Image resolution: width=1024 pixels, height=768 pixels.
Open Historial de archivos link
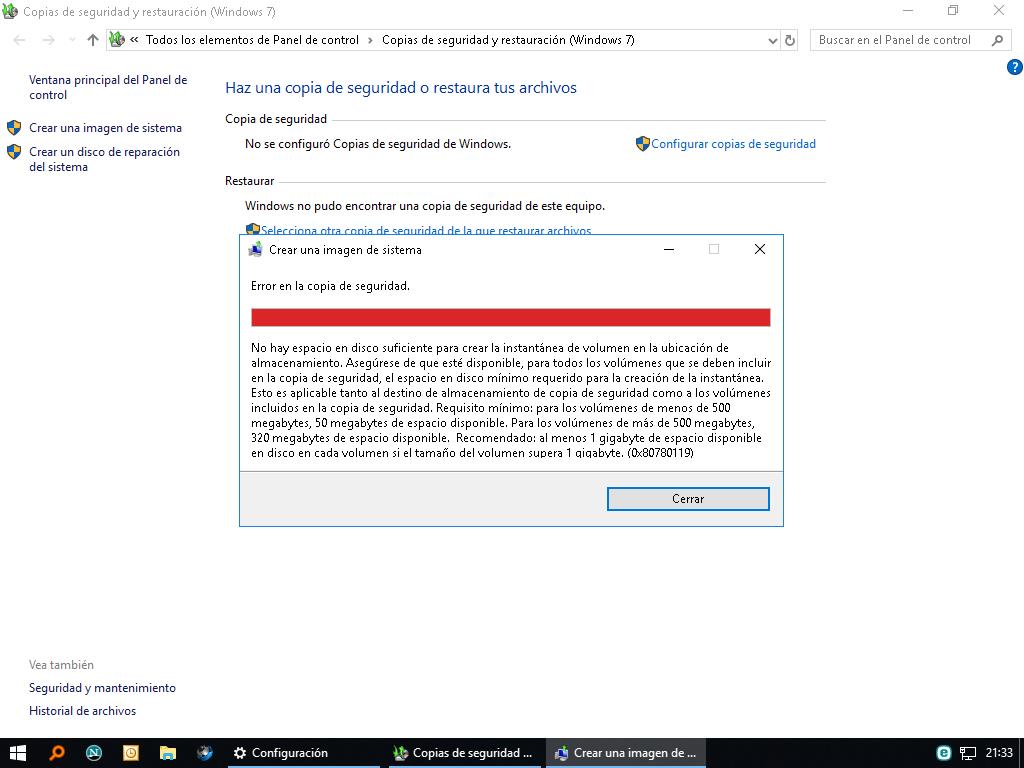(x=82, y=711)
